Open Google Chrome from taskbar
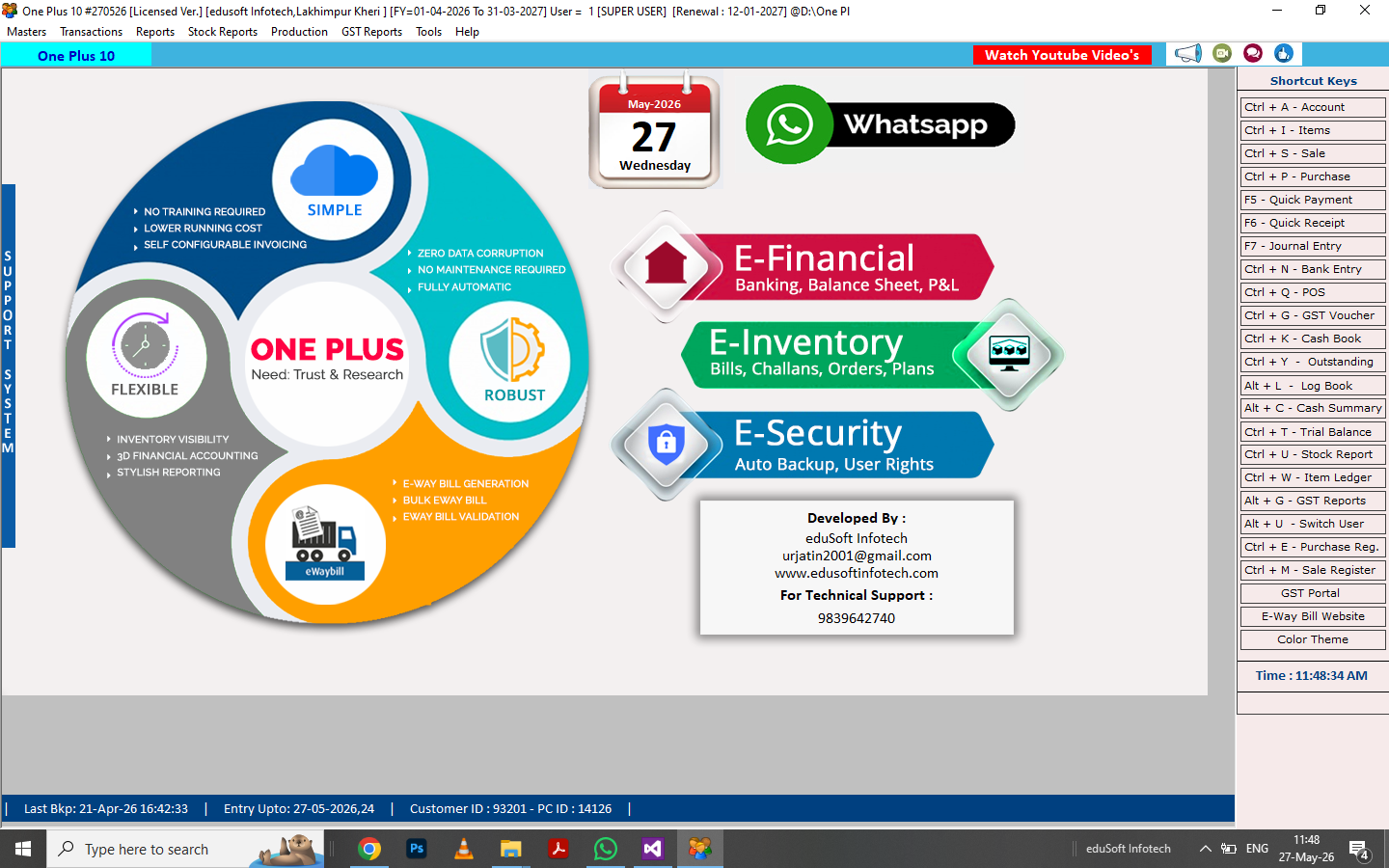 coord(369,849)
